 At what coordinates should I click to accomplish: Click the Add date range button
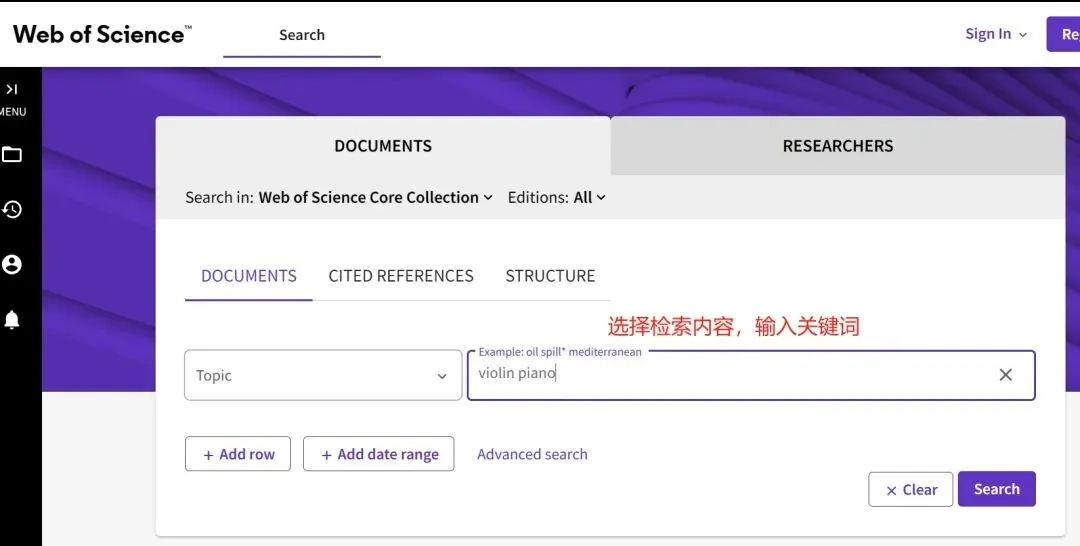379,454
